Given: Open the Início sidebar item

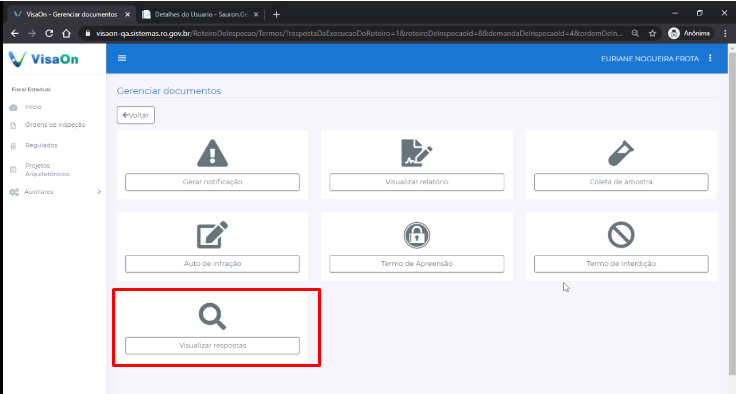Looking at the screenshot, I should (33, 107).
